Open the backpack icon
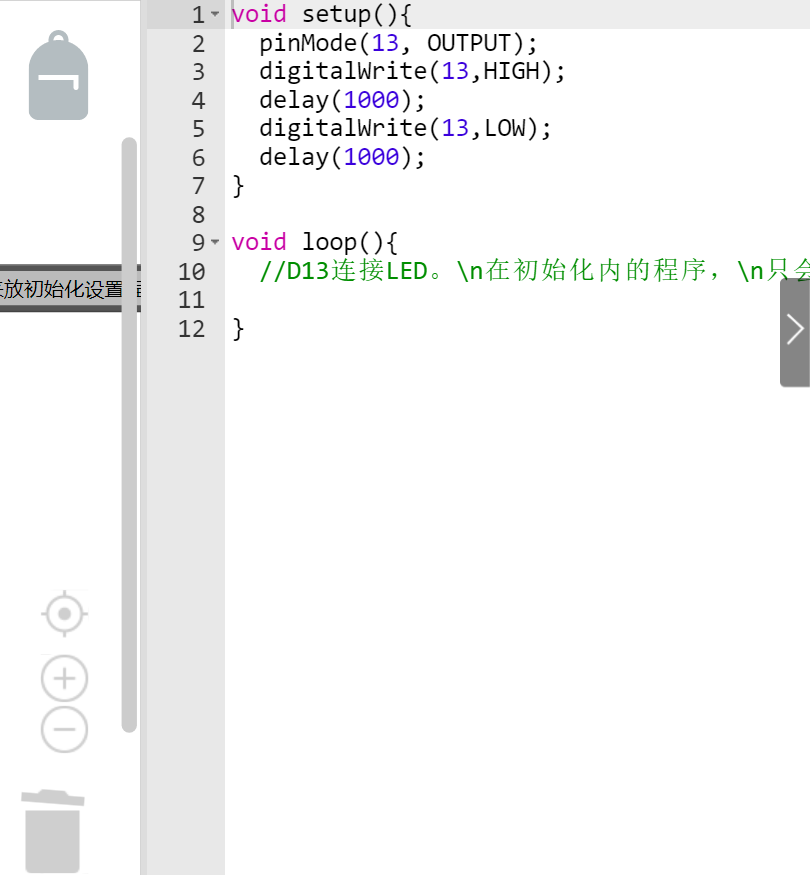This screenshot has width=810, height=875. [x=58, y=77]
